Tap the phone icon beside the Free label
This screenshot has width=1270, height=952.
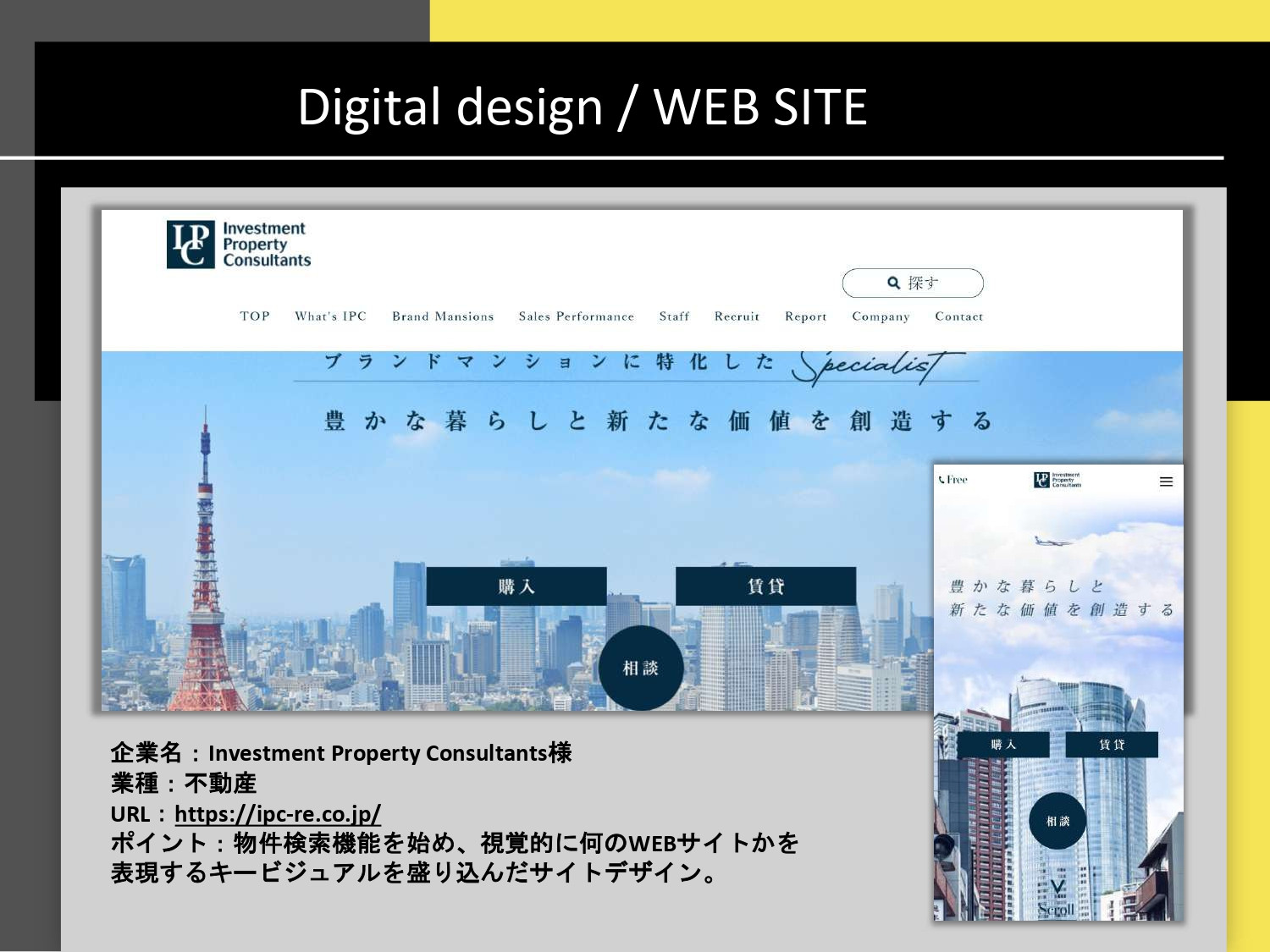tap(942, 481)
